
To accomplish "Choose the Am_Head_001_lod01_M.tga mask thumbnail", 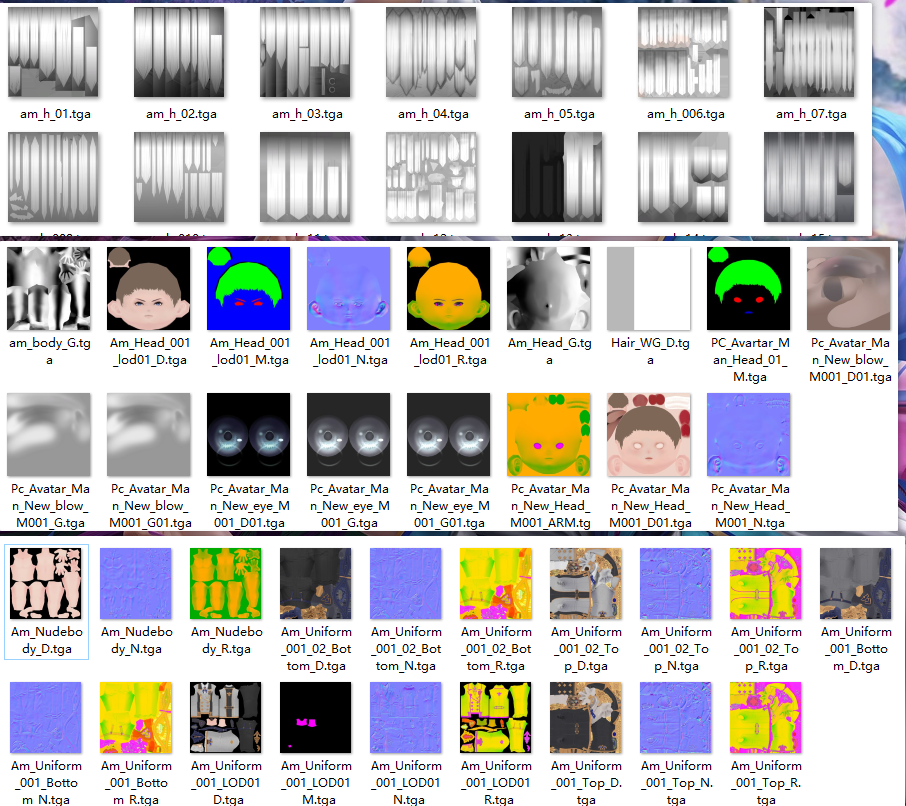I will [x=248, y=288].
